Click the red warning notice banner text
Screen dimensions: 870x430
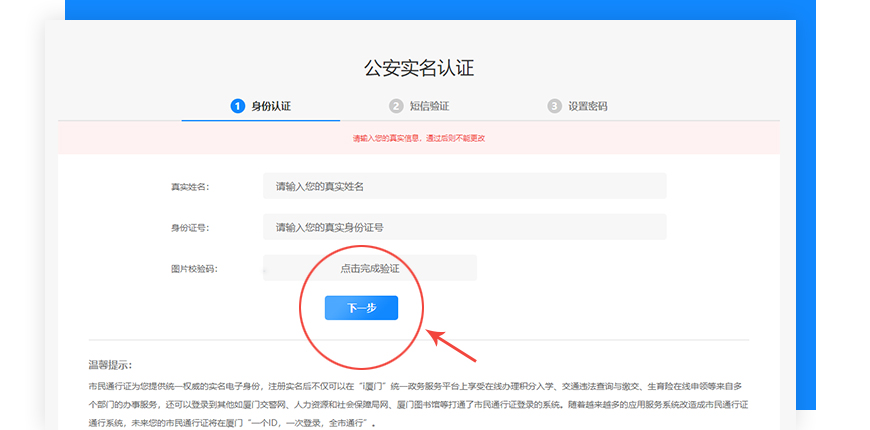pyautogui.click(x=419, y=138)
